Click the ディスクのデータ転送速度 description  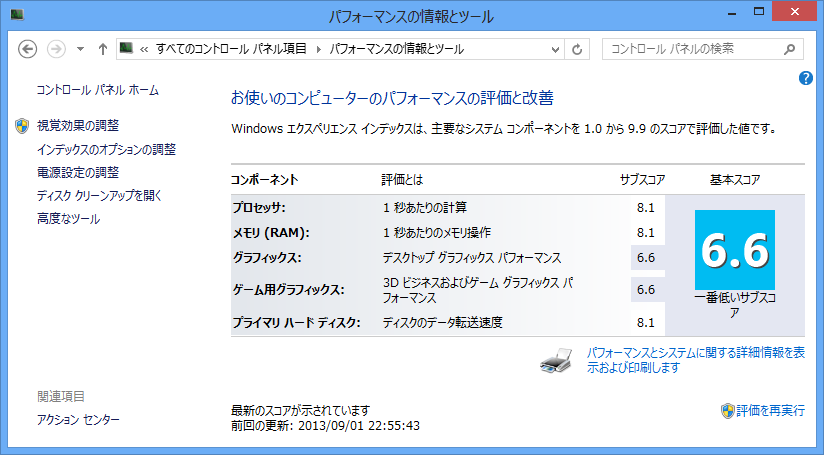pyautogui.click(x=442, y=323)
